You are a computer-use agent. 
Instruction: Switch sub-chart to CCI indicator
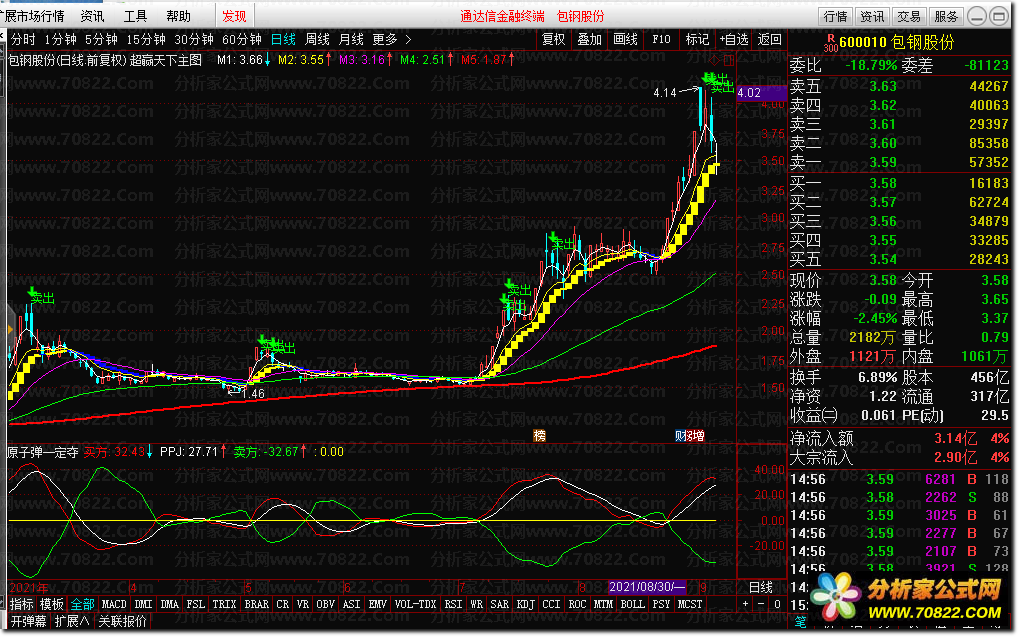(x=551, y=604)
